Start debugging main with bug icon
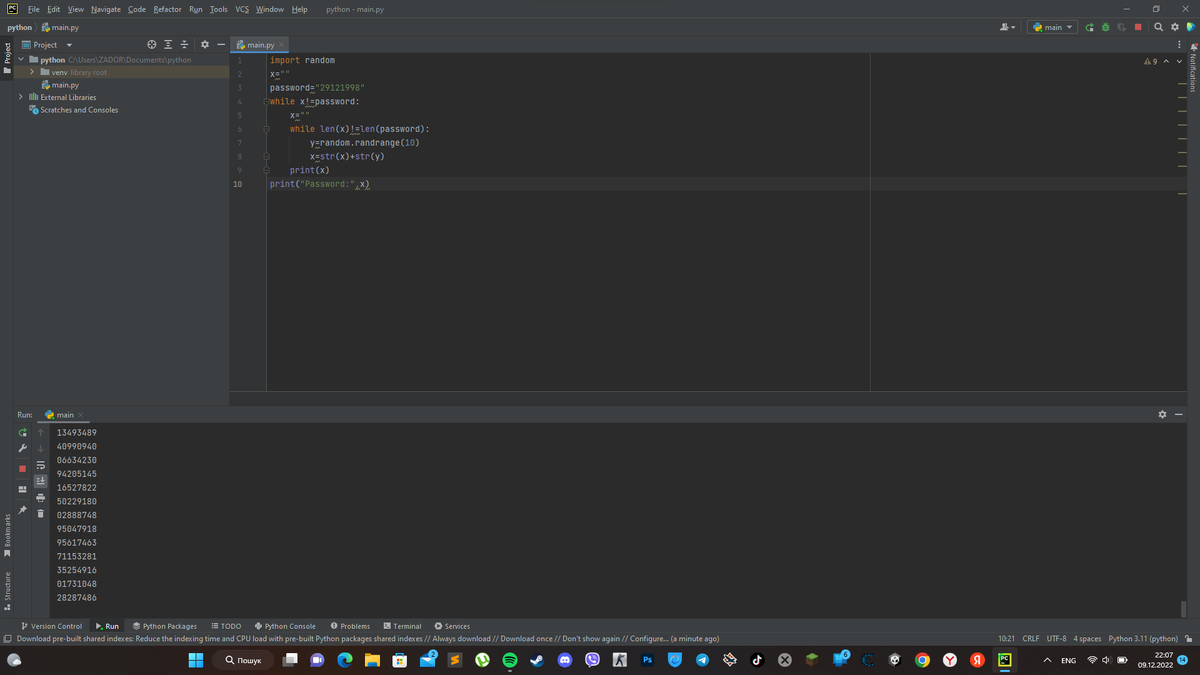1200x675 pixels. coord(1106,27)
